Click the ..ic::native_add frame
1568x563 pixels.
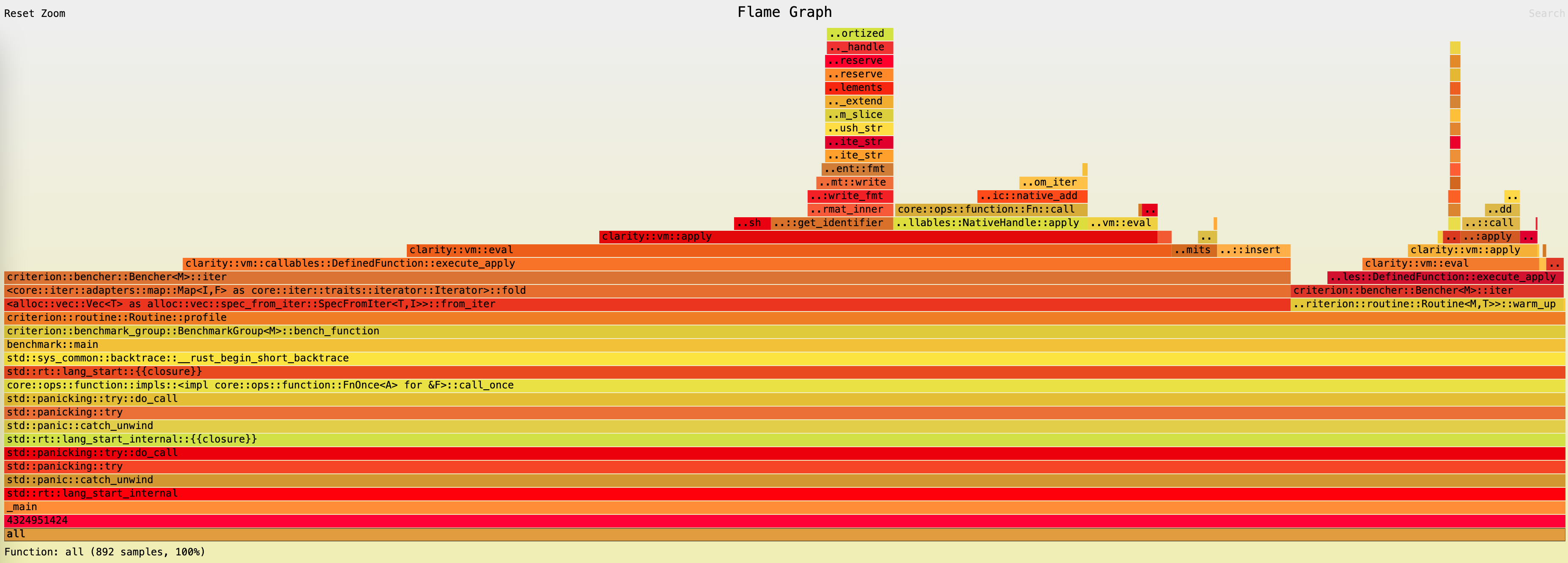(1032, 196)
